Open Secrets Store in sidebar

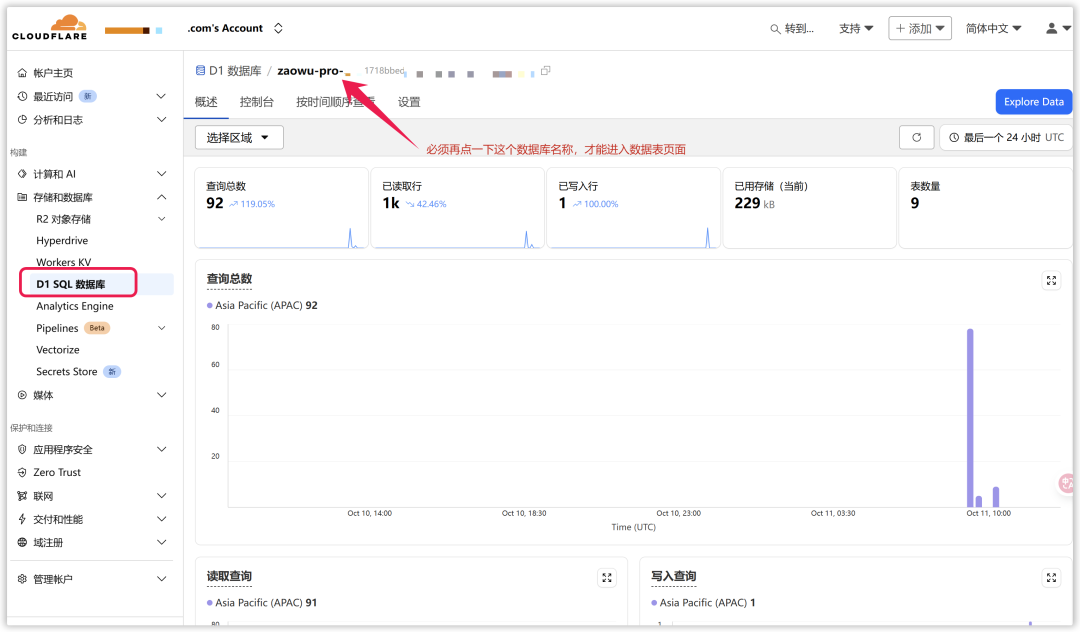point(67,372)
